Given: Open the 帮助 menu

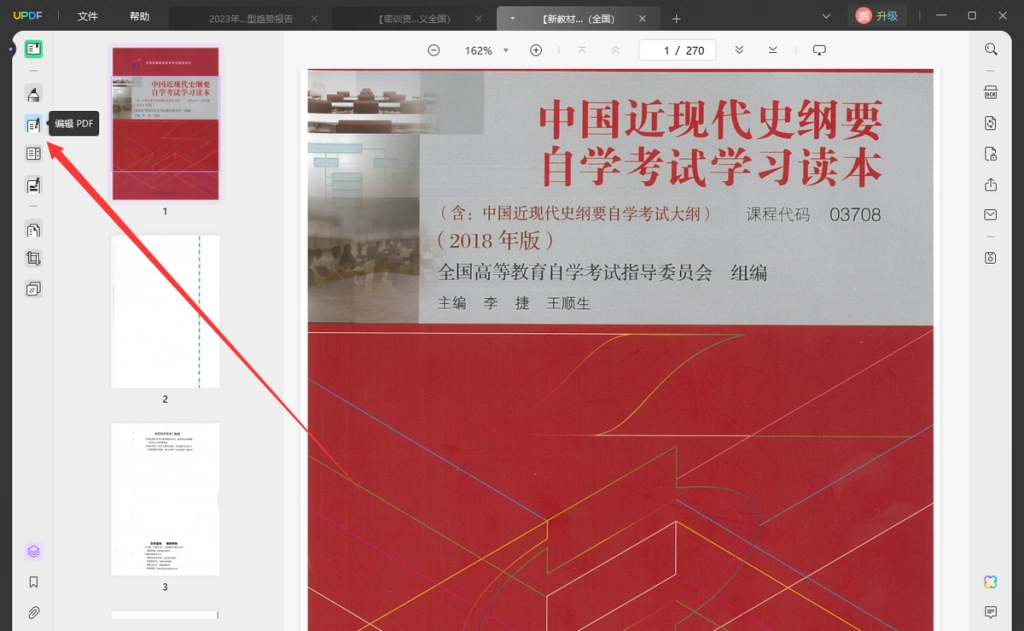Looking at the screenshot, I should coord(139,16).
